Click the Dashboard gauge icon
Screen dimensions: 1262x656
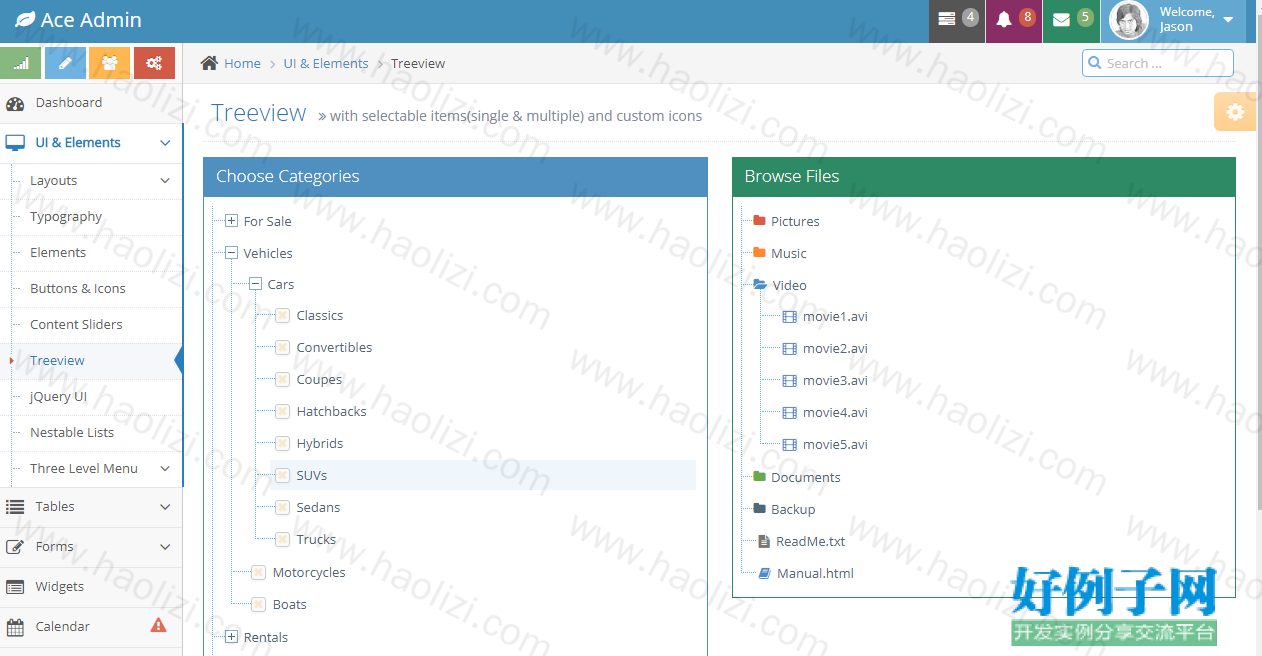coord(15,103)
